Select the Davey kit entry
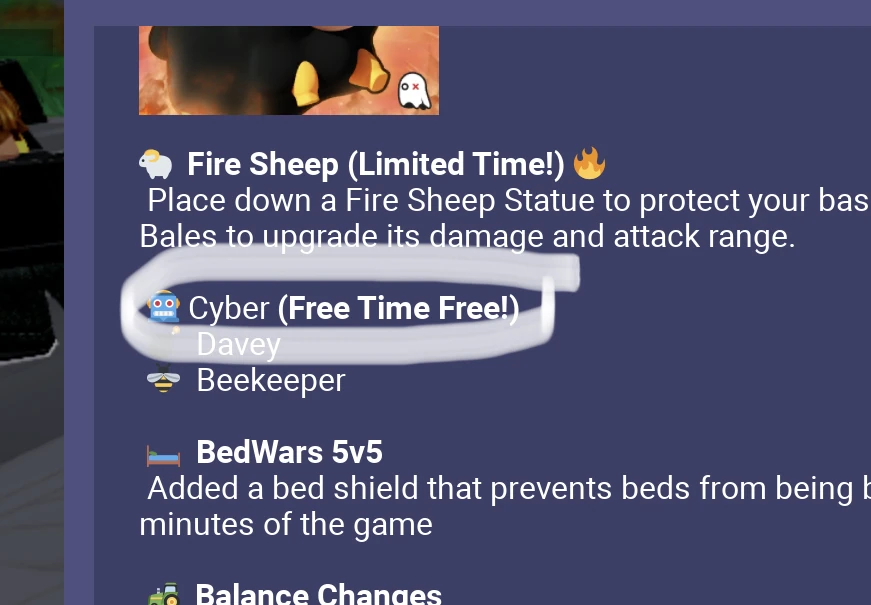This screenshot has height=605, width=871. pos(238,344)
